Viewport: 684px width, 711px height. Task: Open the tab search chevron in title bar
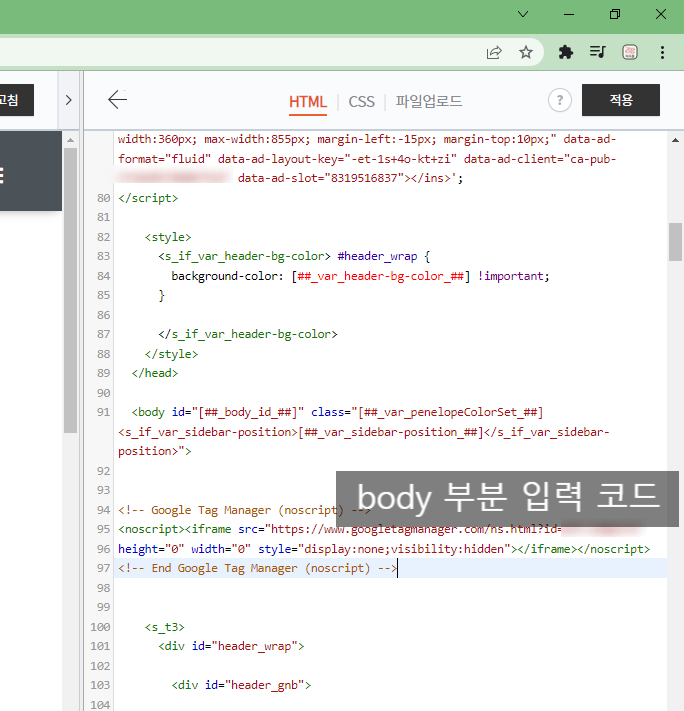(523, 14)
